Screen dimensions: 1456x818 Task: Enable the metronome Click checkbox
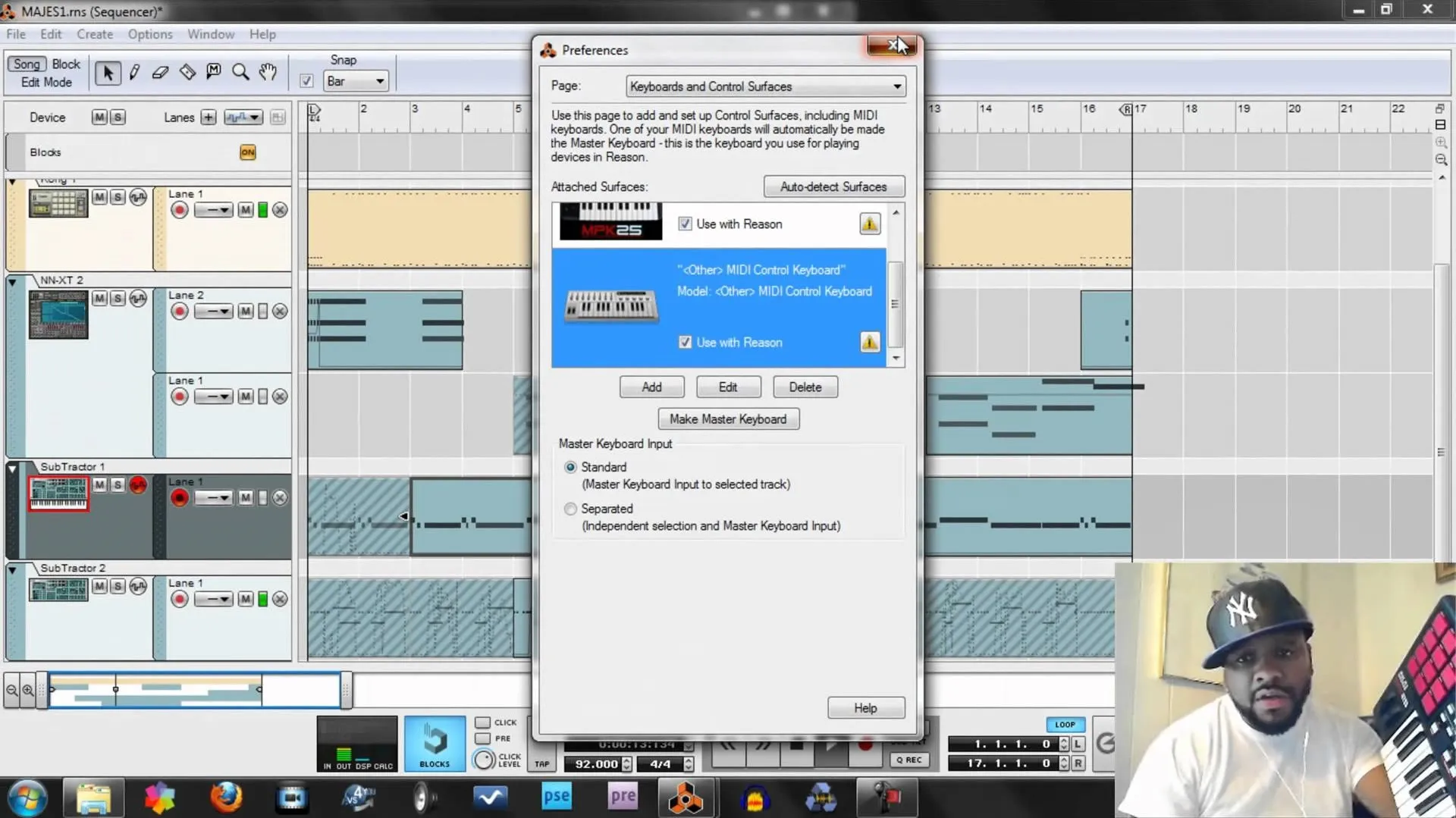[482, 722]
